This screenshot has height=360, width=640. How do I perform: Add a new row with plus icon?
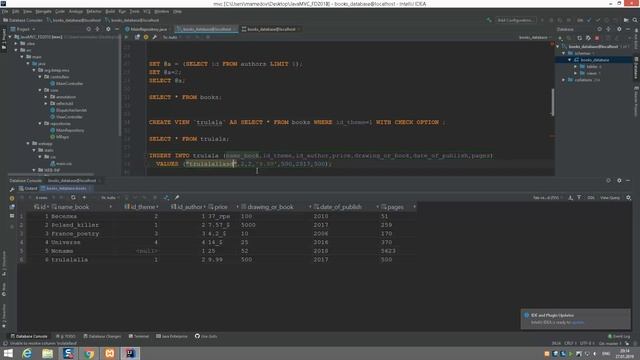[x=84, y=198]
